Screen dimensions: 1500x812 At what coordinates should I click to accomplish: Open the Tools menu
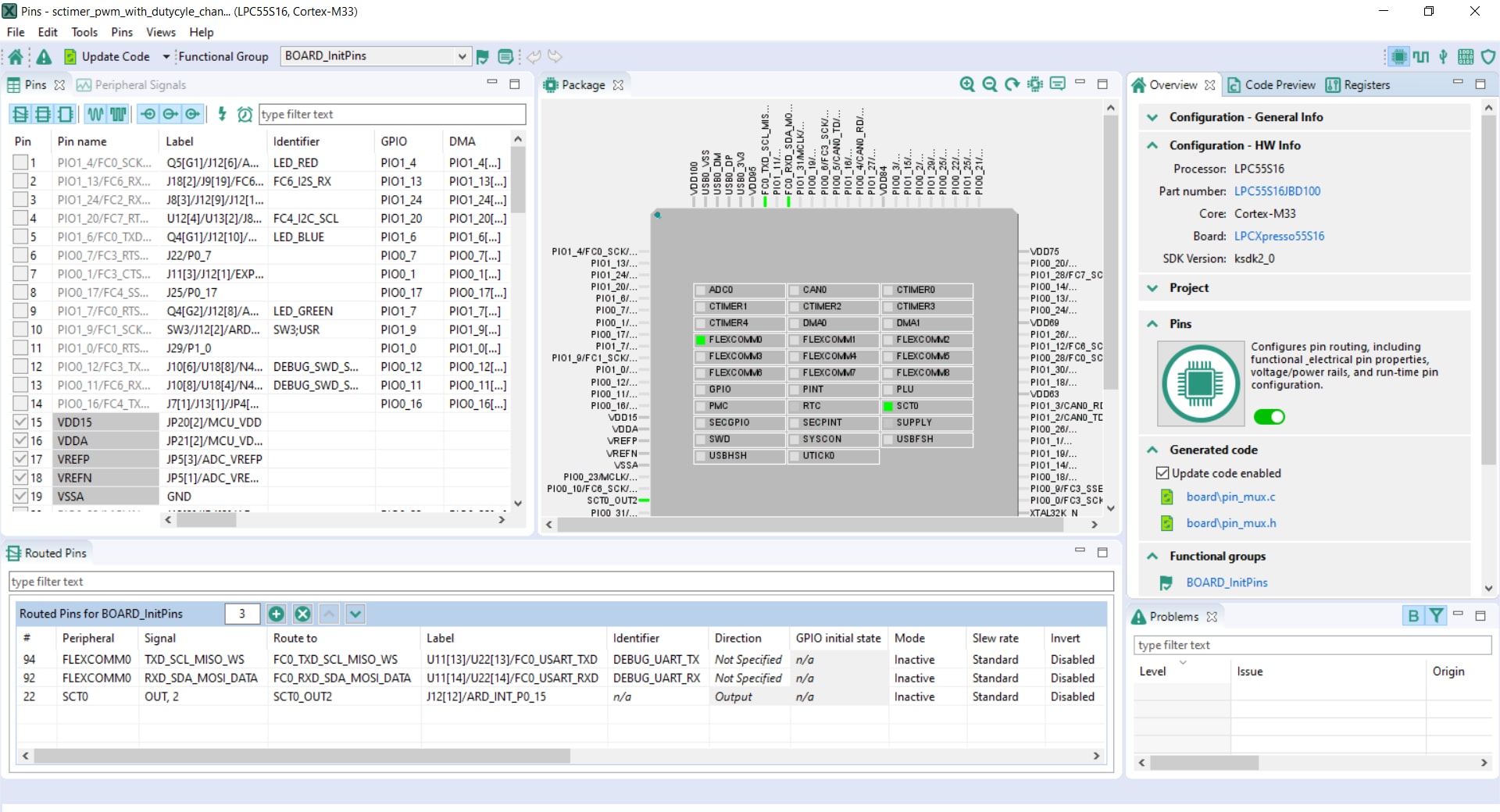point(84,32)
